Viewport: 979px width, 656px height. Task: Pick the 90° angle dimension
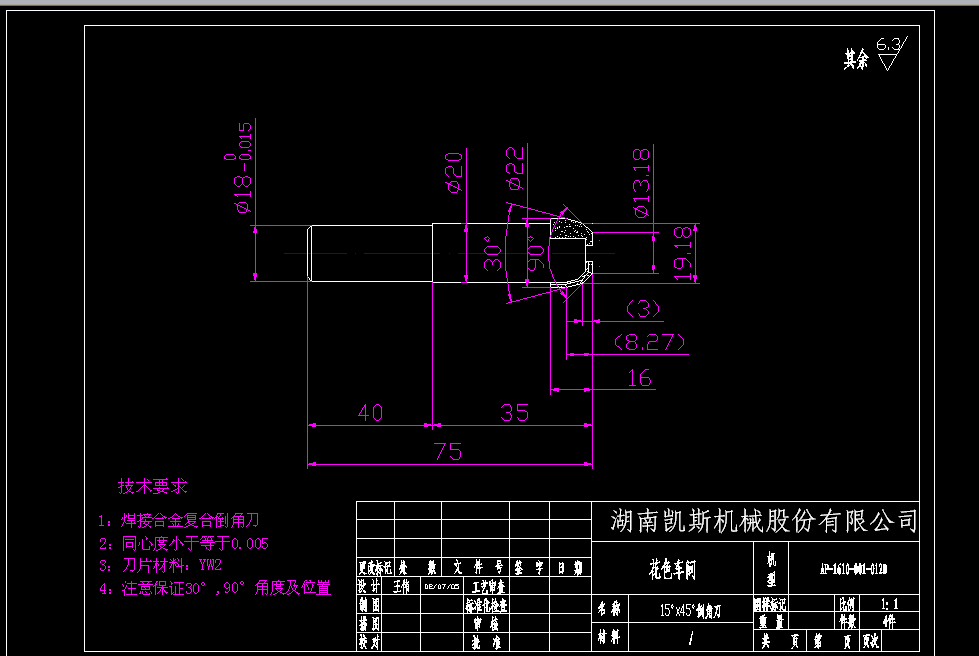click(x=536, y=253)
